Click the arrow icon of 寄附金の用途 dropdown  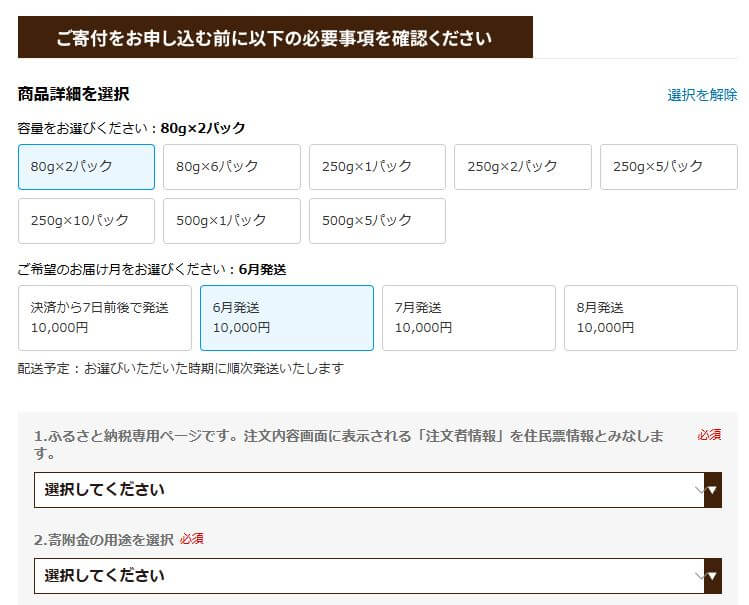point(712,576)
